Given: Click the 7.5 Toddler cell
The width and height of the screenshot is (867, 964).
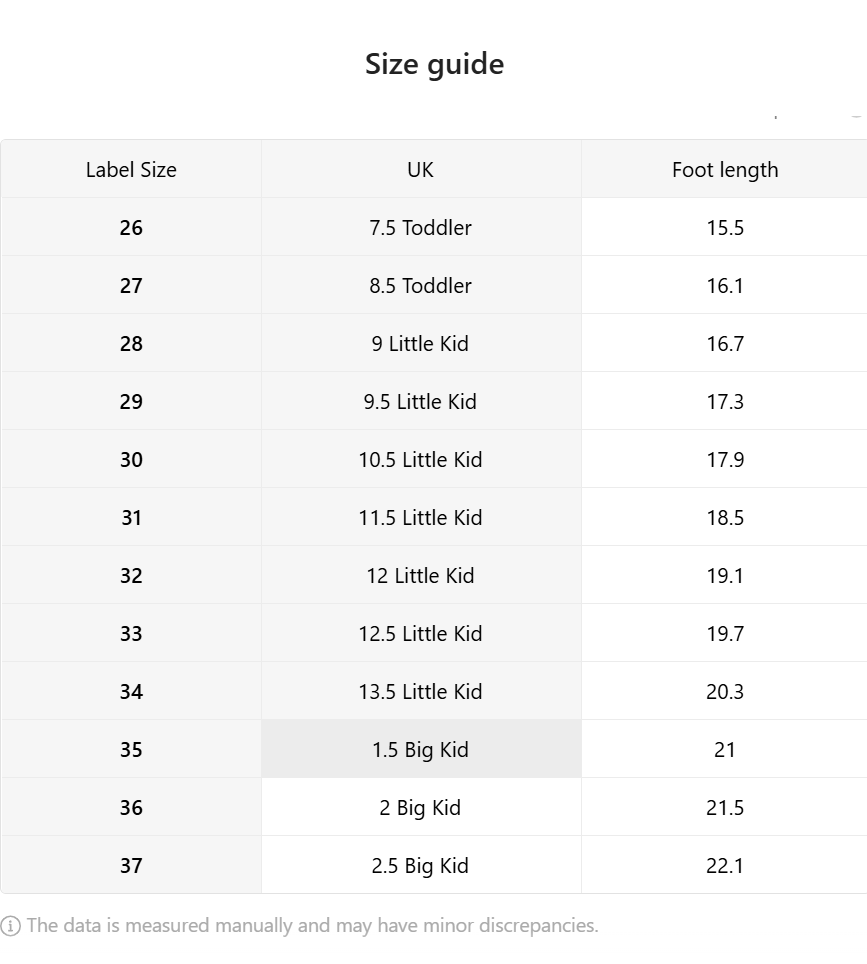Looking at the screenshot, I should [x=421, y=227].
